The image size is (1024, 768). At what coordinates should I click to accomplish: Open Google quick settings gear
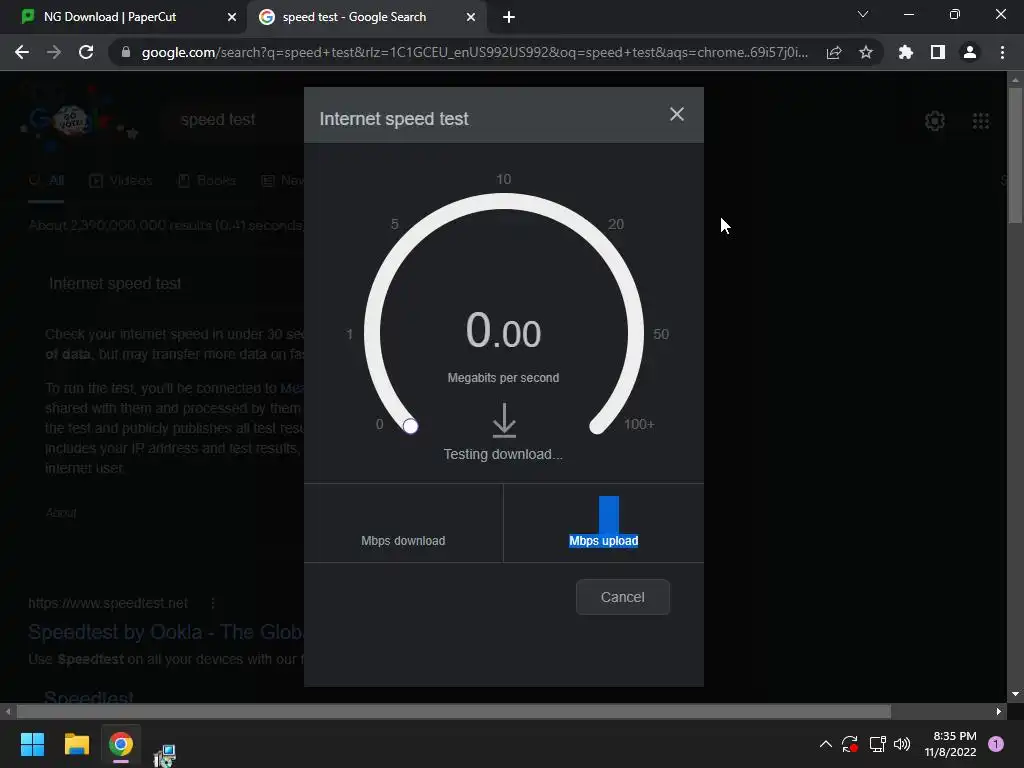pos(935,120)
